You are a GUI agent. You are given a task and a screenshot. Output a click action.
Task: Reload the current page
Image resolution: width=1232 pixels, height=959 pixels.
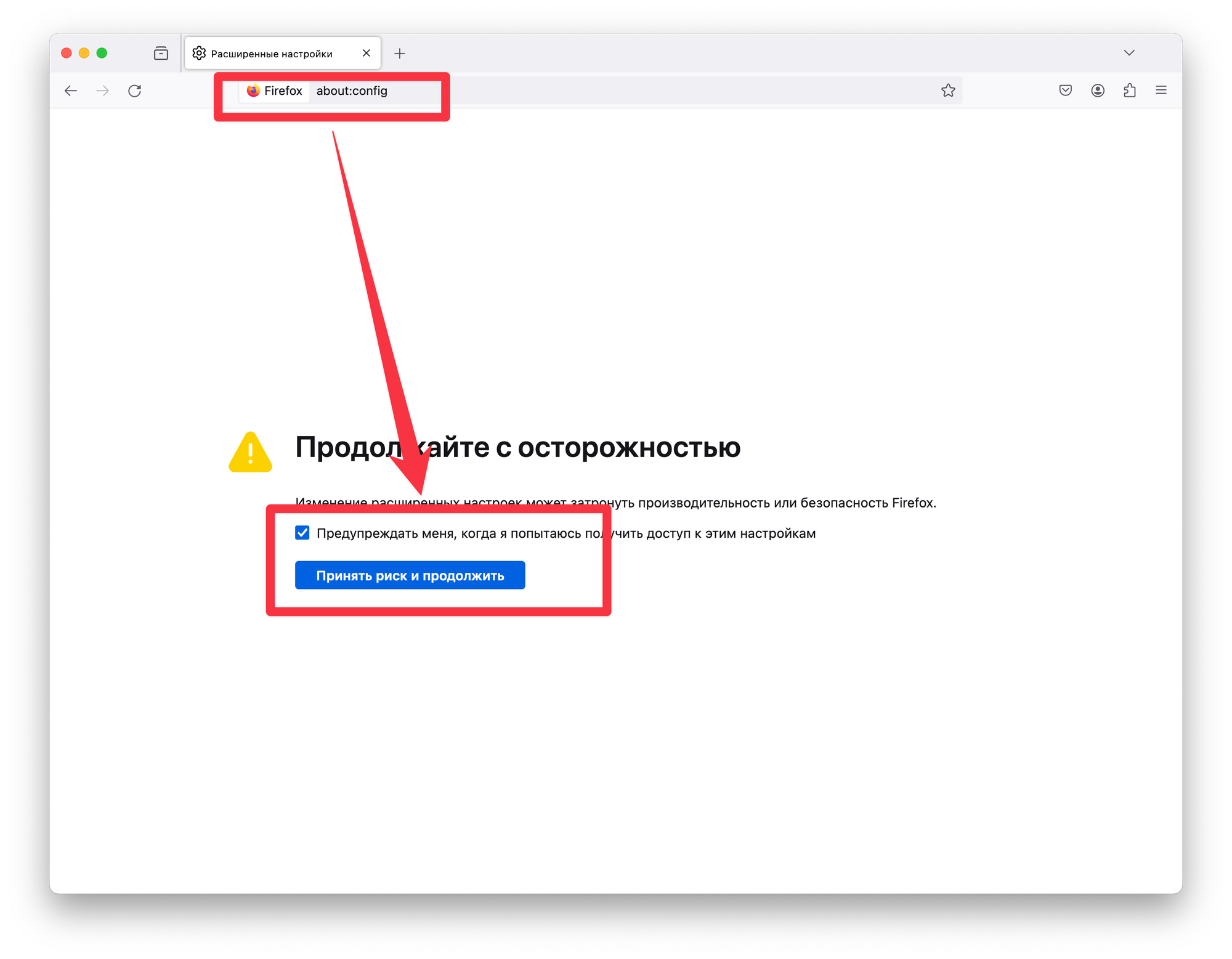coord(135,91)
